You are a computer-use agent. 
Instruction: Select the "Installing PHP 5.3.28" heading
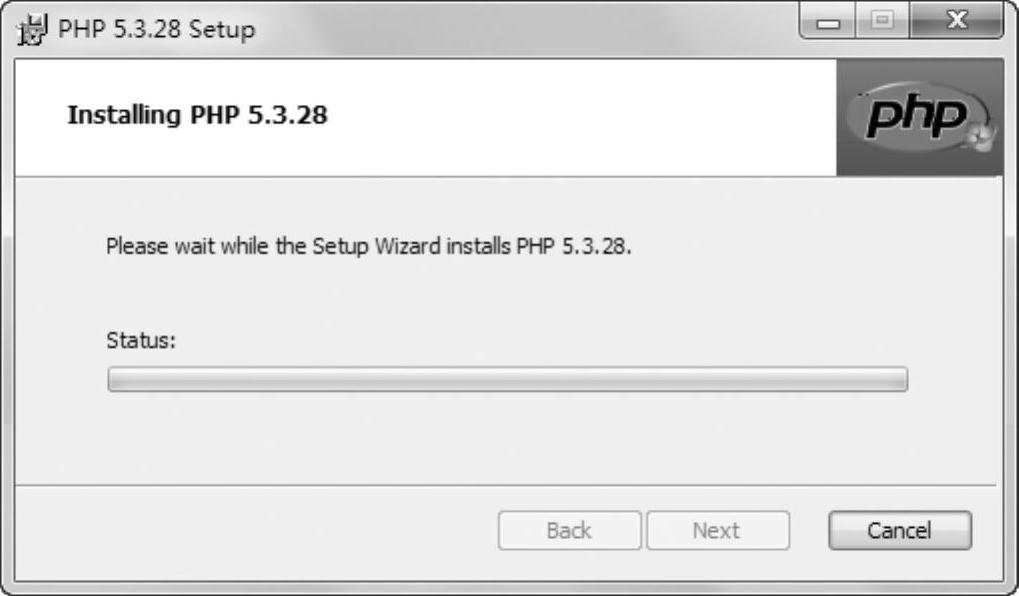tap(197, 116)
